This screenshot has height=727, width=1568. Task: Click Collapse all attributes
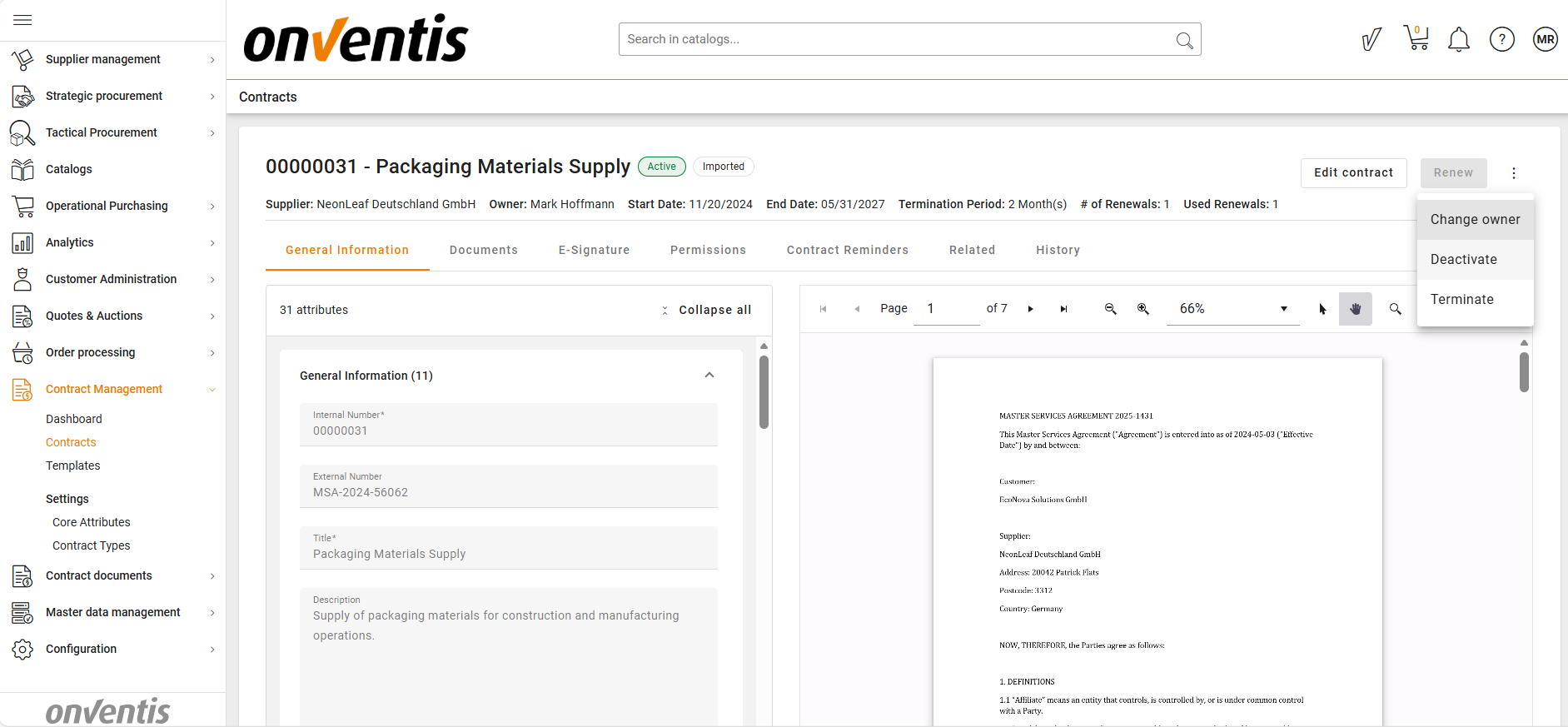click(x=714, y=310)
